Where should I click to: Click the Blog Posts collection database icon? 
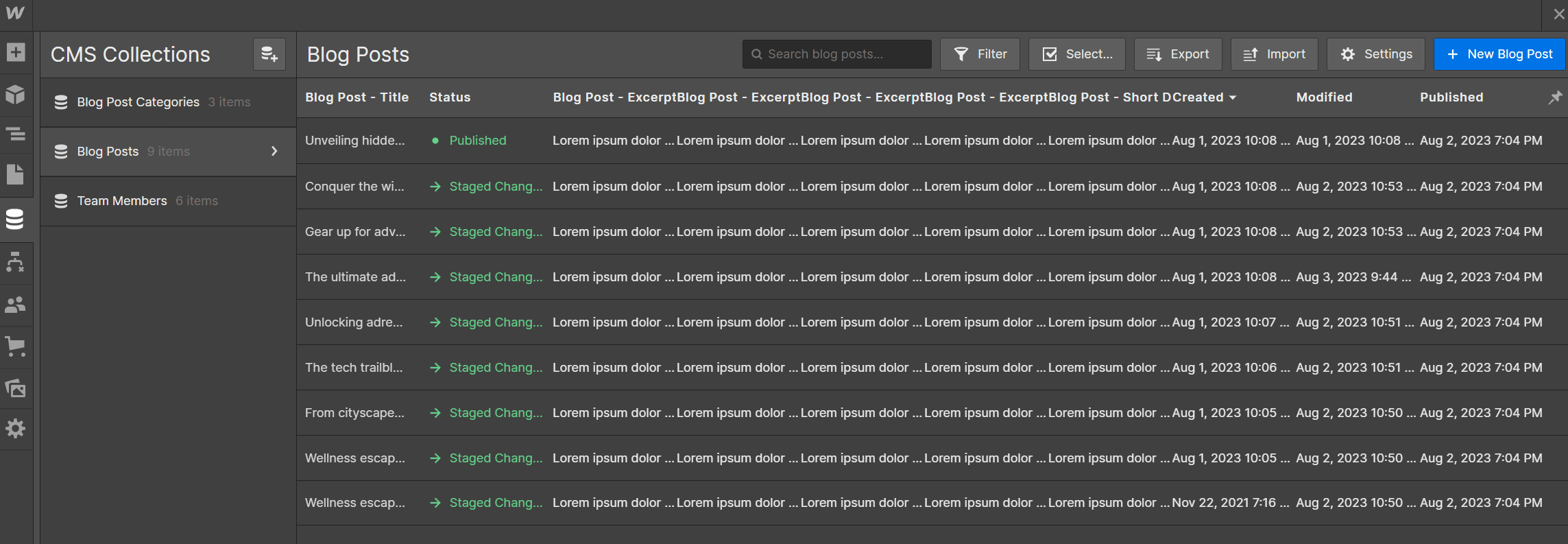[61, 152]
